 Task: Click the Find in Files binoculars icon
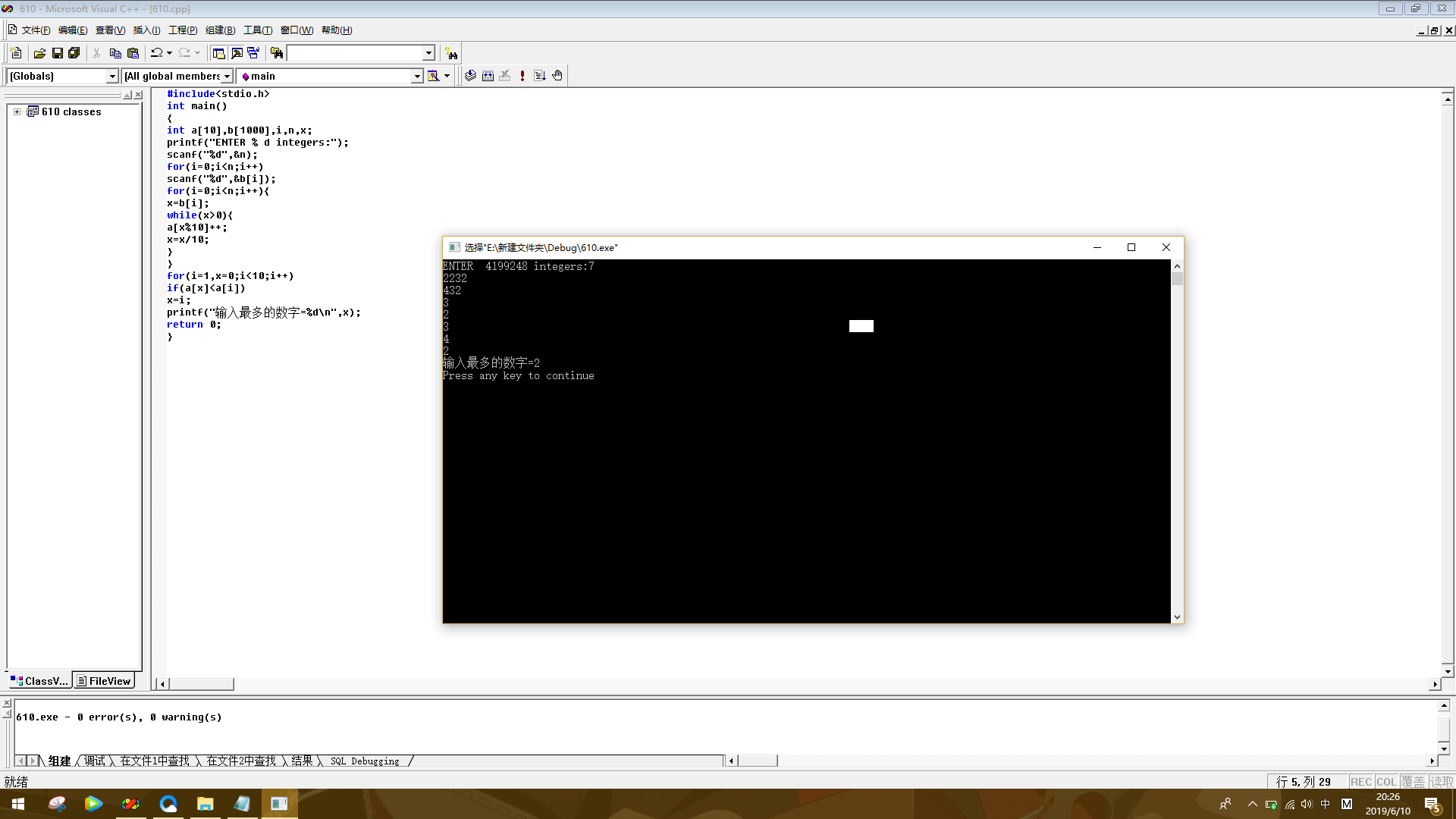(277, 53)
